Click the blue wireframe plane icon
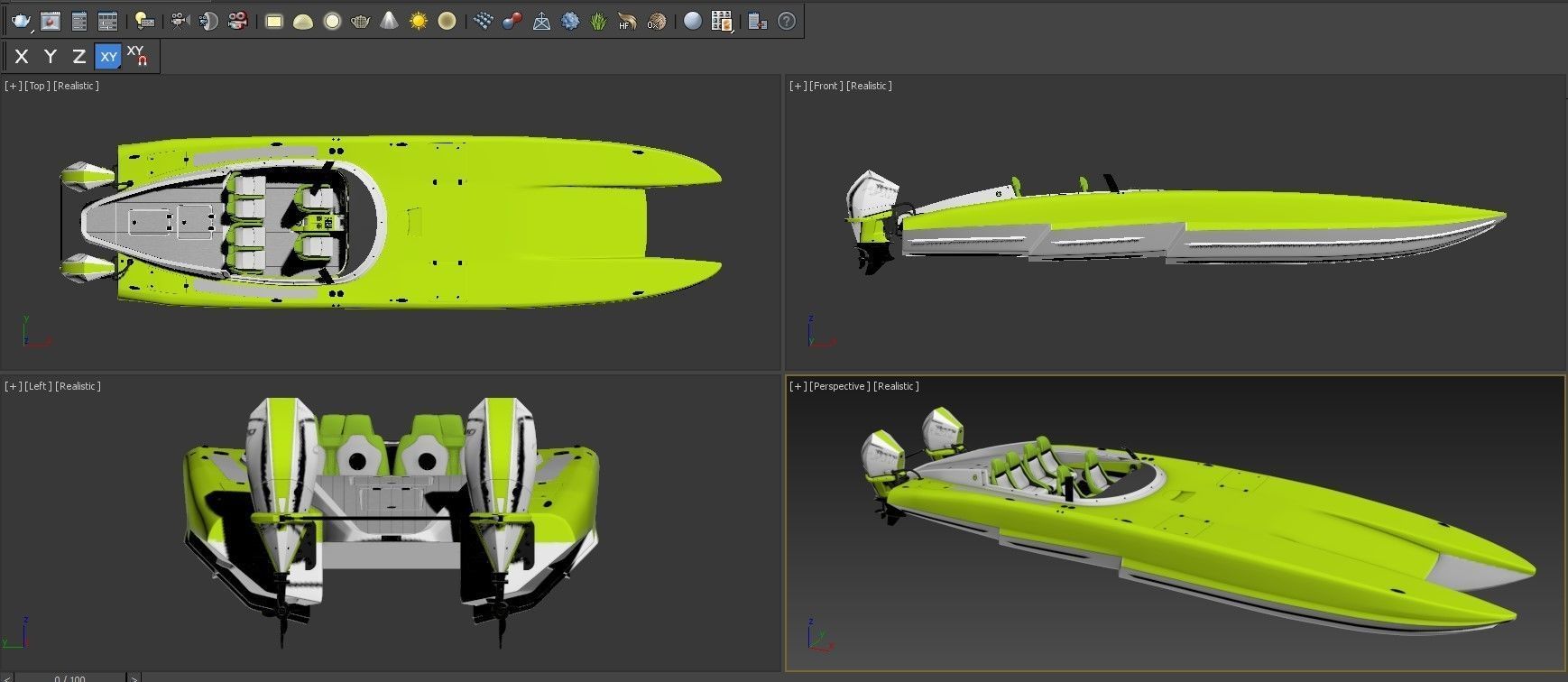1568x682 pixels. click(541, 21)
